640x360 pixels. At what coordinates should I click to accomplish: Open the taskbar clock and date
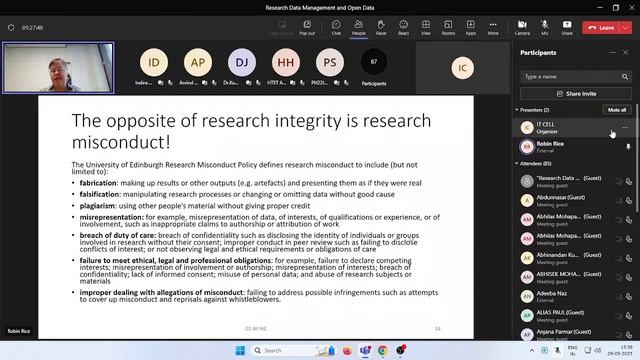620,350
